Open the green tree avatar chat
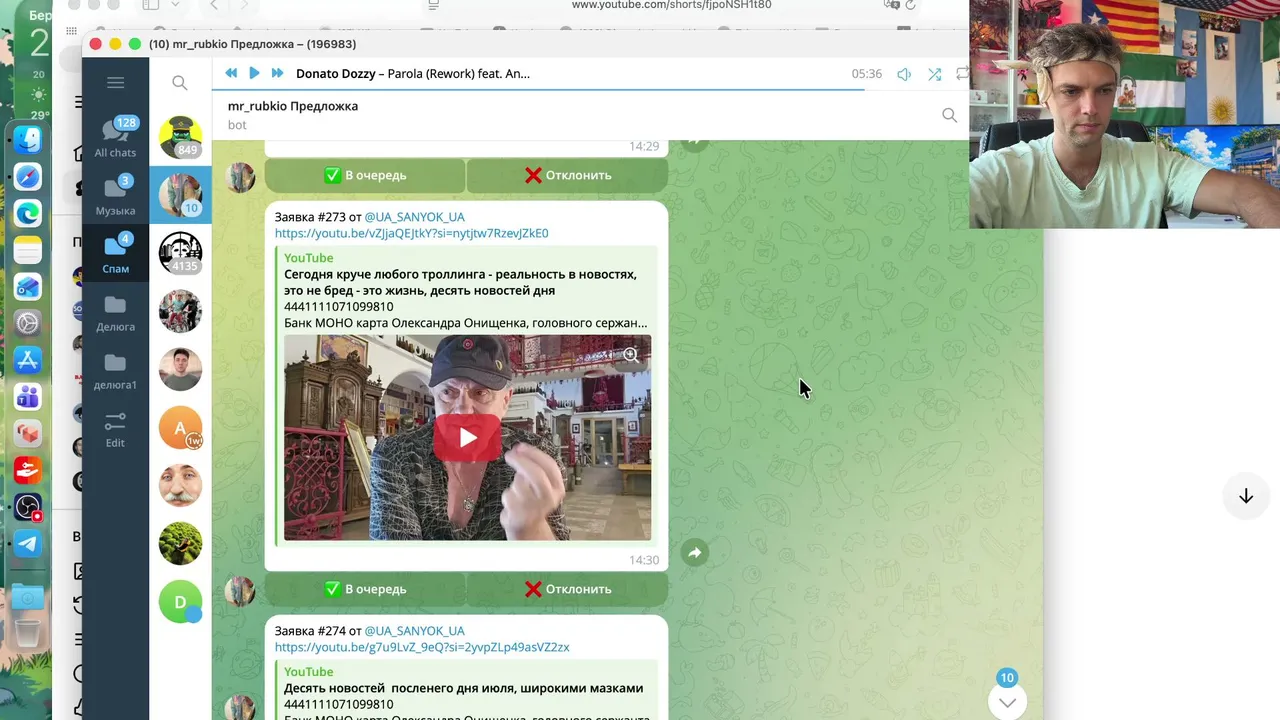Viewport: 1280px width, 720px height. pos(180,544)
